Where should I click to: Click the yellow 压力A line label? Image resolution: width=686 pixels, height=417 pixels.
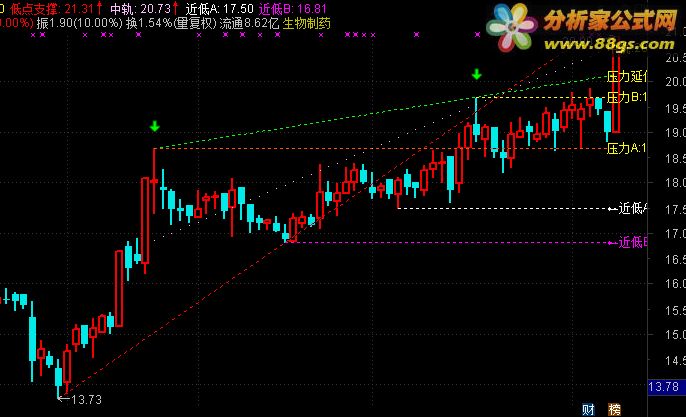coord(626,149)
